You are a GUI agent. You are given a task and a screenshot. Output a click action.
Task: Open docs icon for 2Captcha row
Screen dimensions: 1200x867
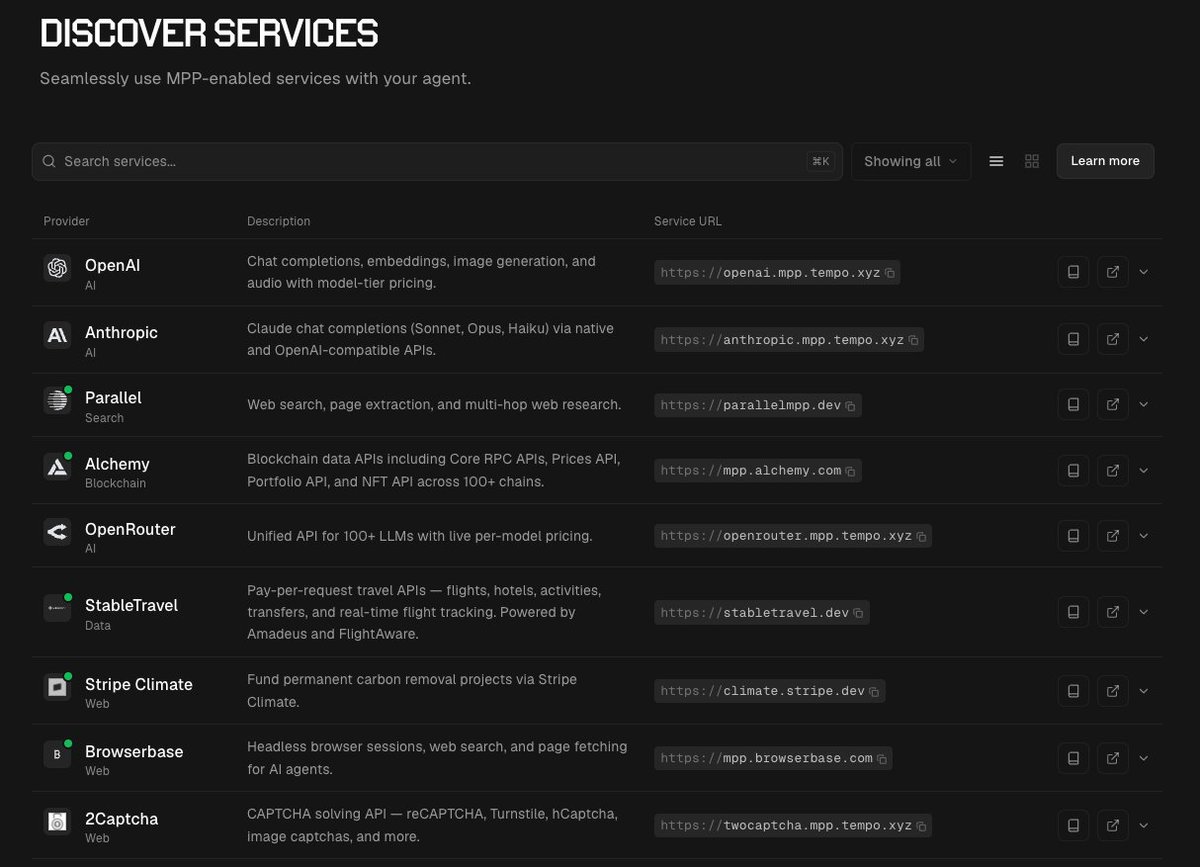point(1073,825)
